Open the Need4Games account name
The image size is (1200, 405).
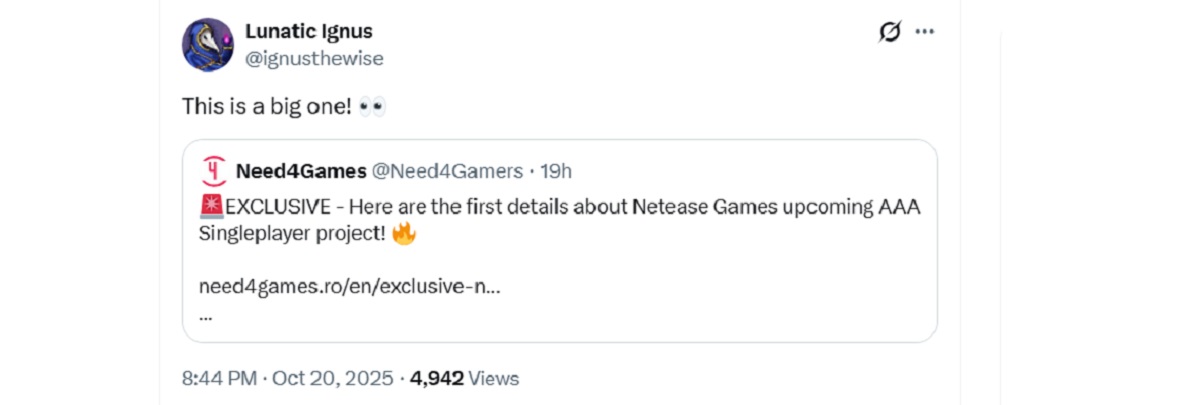tap(300, 171)
